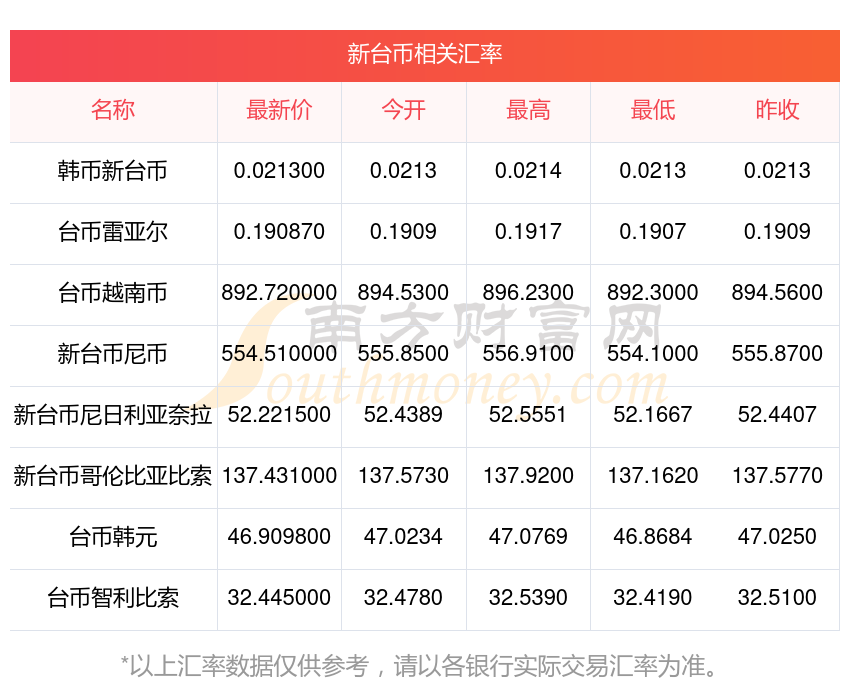850x698 pixels.
Task: Click the disclaimer note below the table
Action: click(418, 666)
